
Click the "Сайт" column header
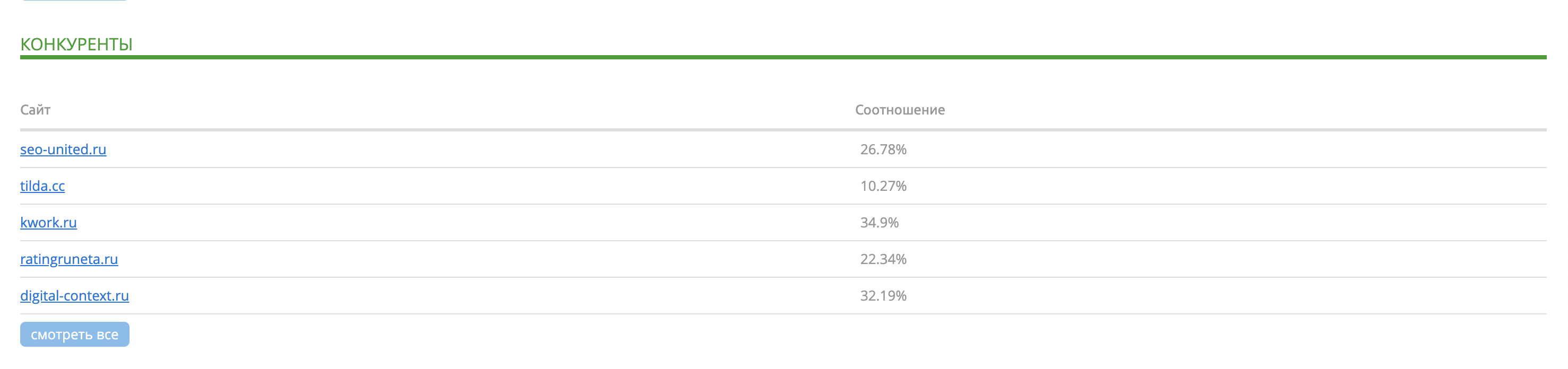36,109
